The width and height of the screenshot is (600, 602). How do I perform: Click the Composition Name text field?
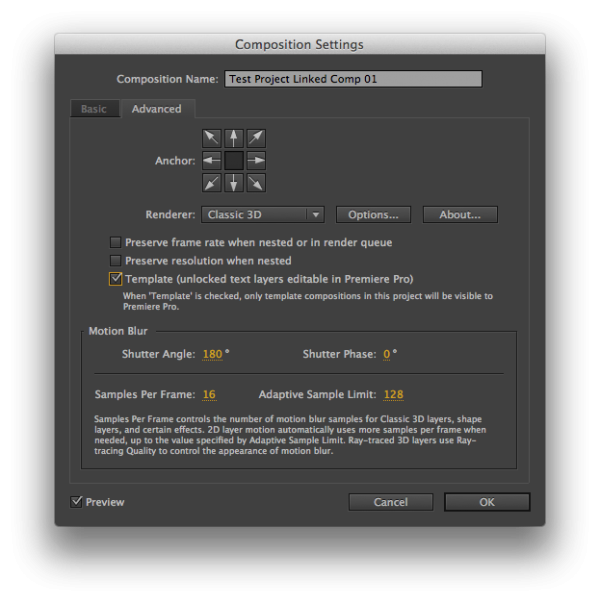coord(353,79)
